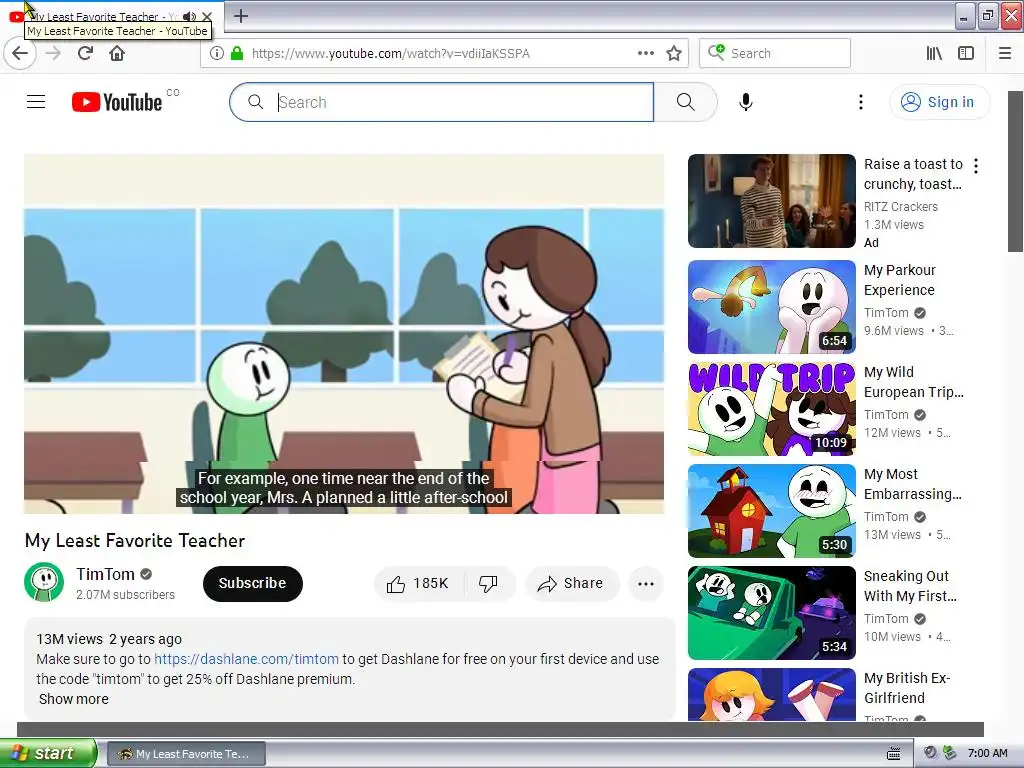This screenshot has width=1024, height=768.
Task: Open Sneaking Out With My First thumbnail
Action: coord(771,613)
